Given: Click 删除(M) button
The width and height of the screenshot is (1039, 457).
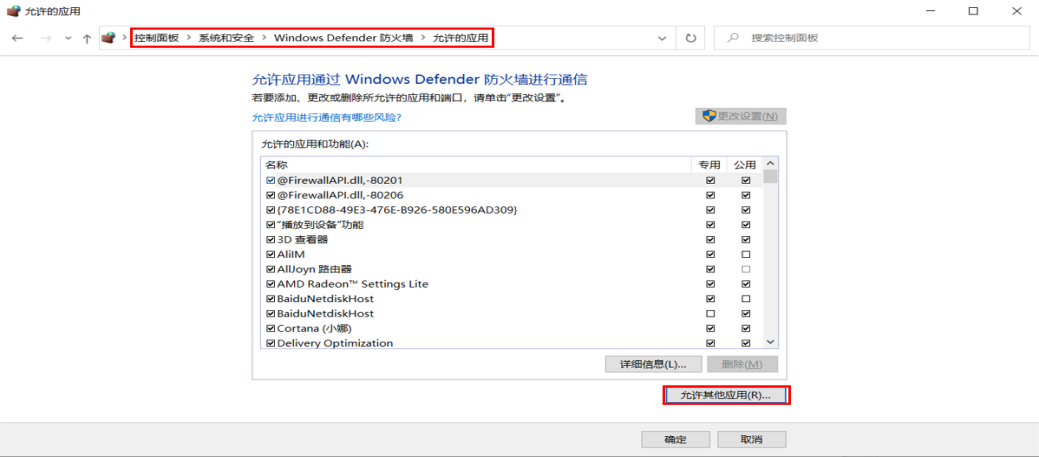Looking at the screenshot, I should pyautogui.click(x=742, y=364).
